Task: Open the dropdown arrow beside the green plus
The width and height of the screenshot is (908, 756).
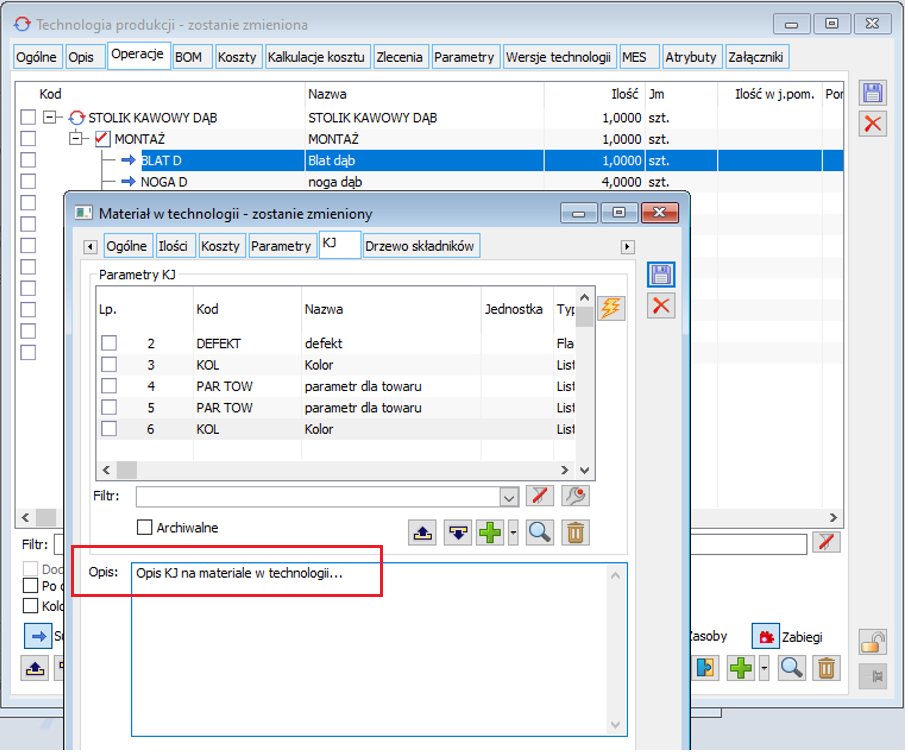Action: tap(513, 533)
